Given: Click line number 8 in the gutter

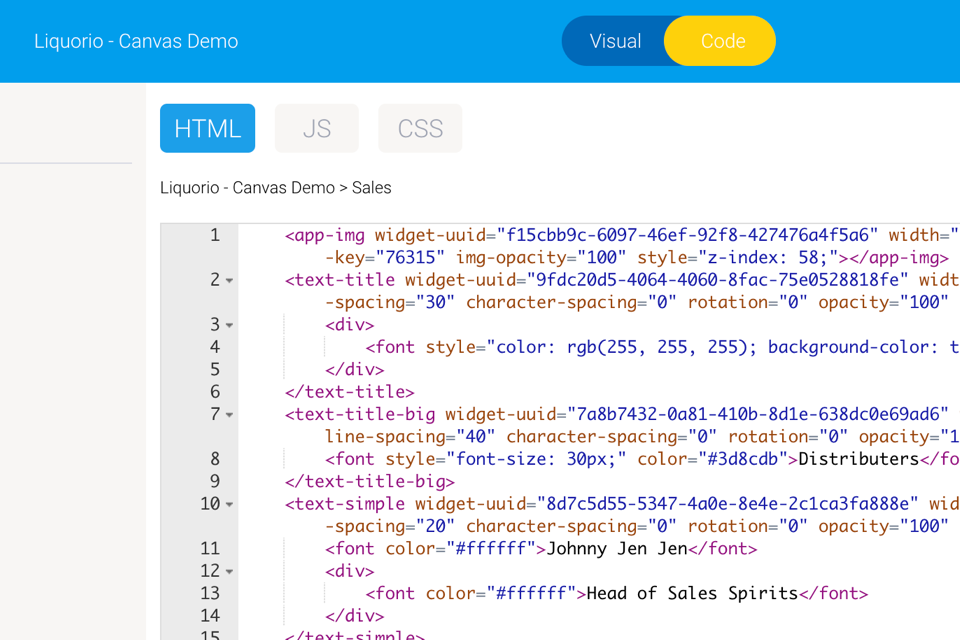Looking at the screenshot, I should (214, 459).
